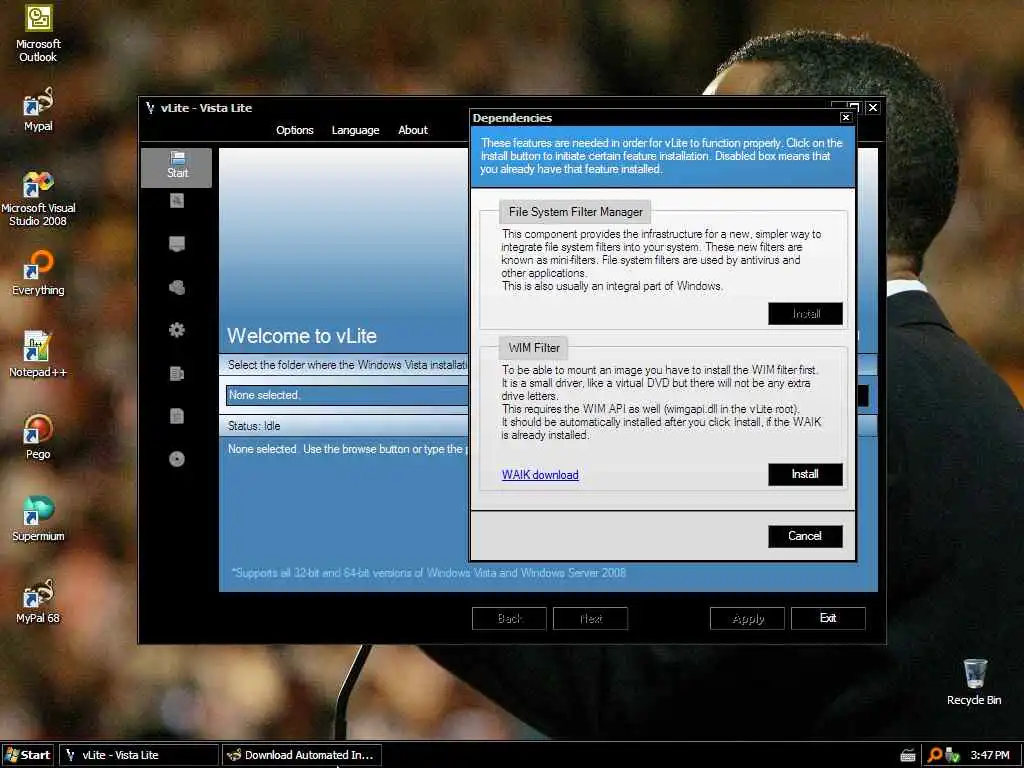Click the Status: Idle text
The height and width of the screenshot is (768, 1024).
click(x=254, y=426)
